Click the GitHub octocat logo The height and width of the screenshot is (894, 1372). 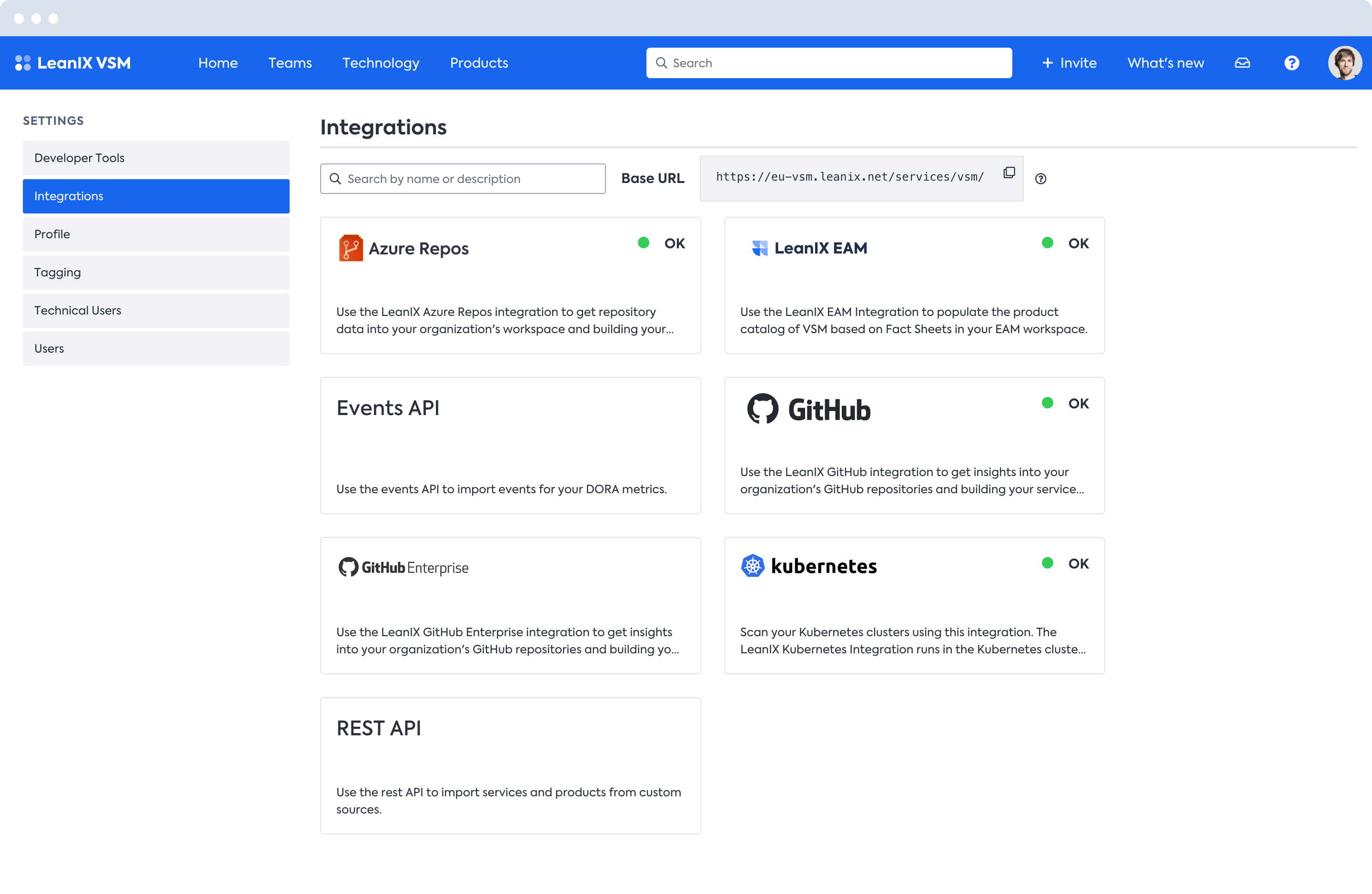[x=763, y=409]
